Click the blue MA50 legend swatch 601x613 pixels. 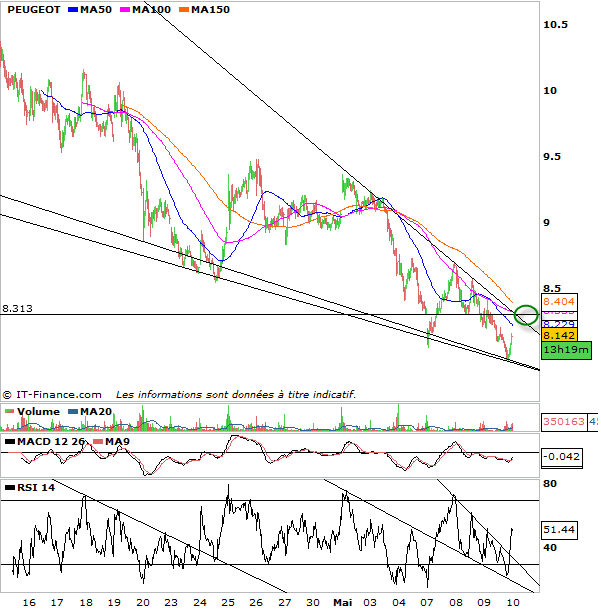coord(73,10)
